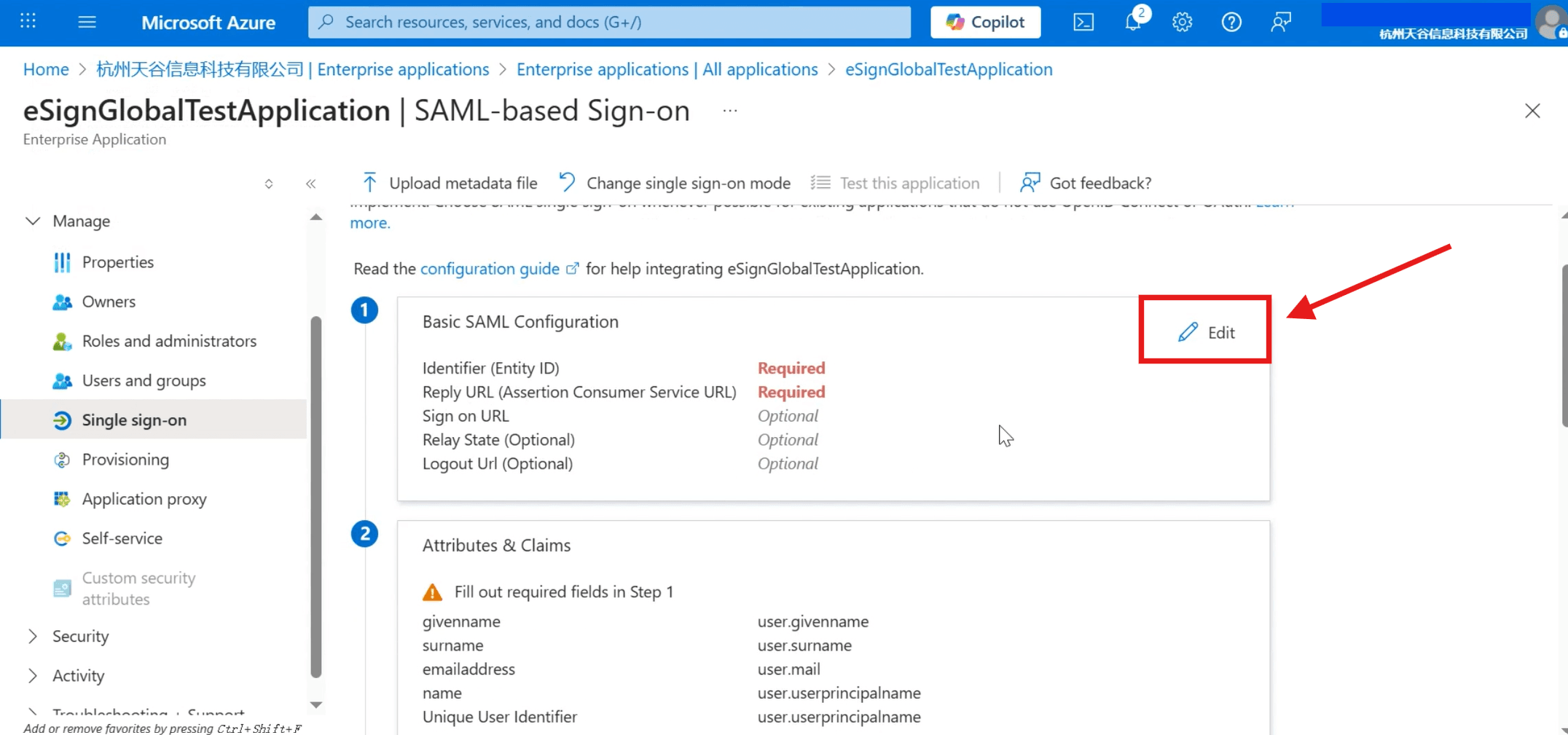Click the Owners people icon
This screenshot has width=1568, height=735.
[62, 302]
